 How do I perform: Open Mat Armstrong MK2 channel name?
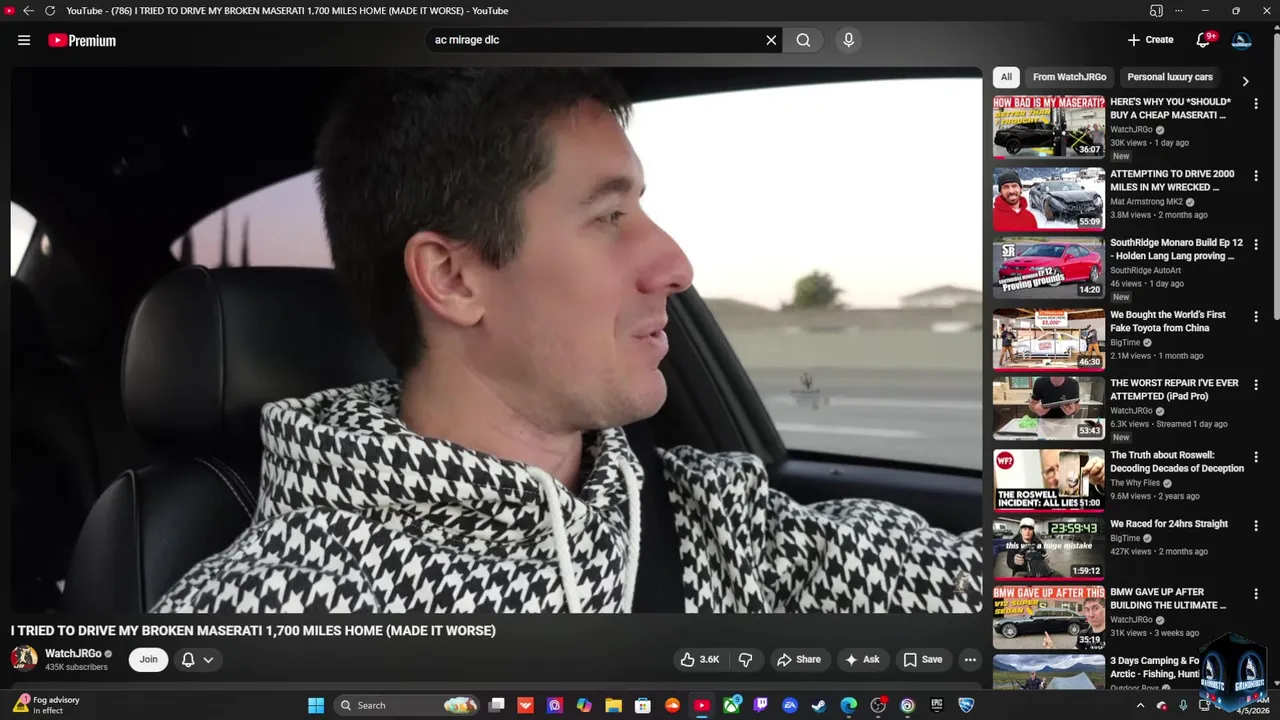click(x=1146, y=201)
